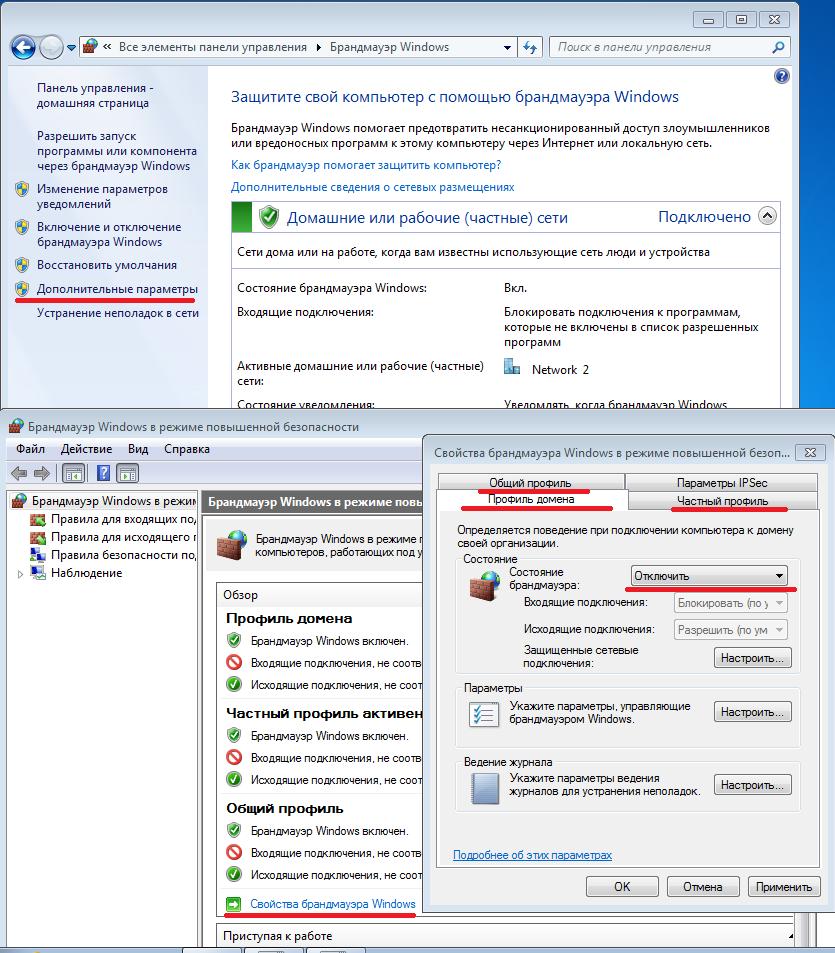This screenshot has height=953, width=835.
Task: Click forward arrow in console toolbar
Action: pyautogui.click(x=42, y=473)
